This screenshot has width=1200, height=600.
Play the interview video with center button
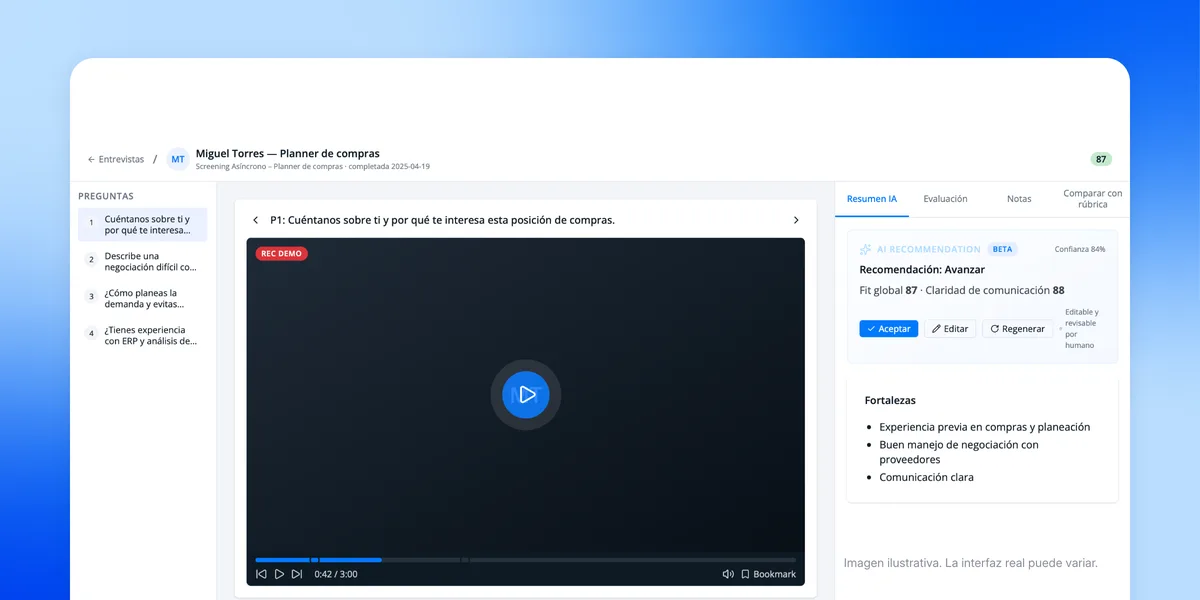pos(526,394)
